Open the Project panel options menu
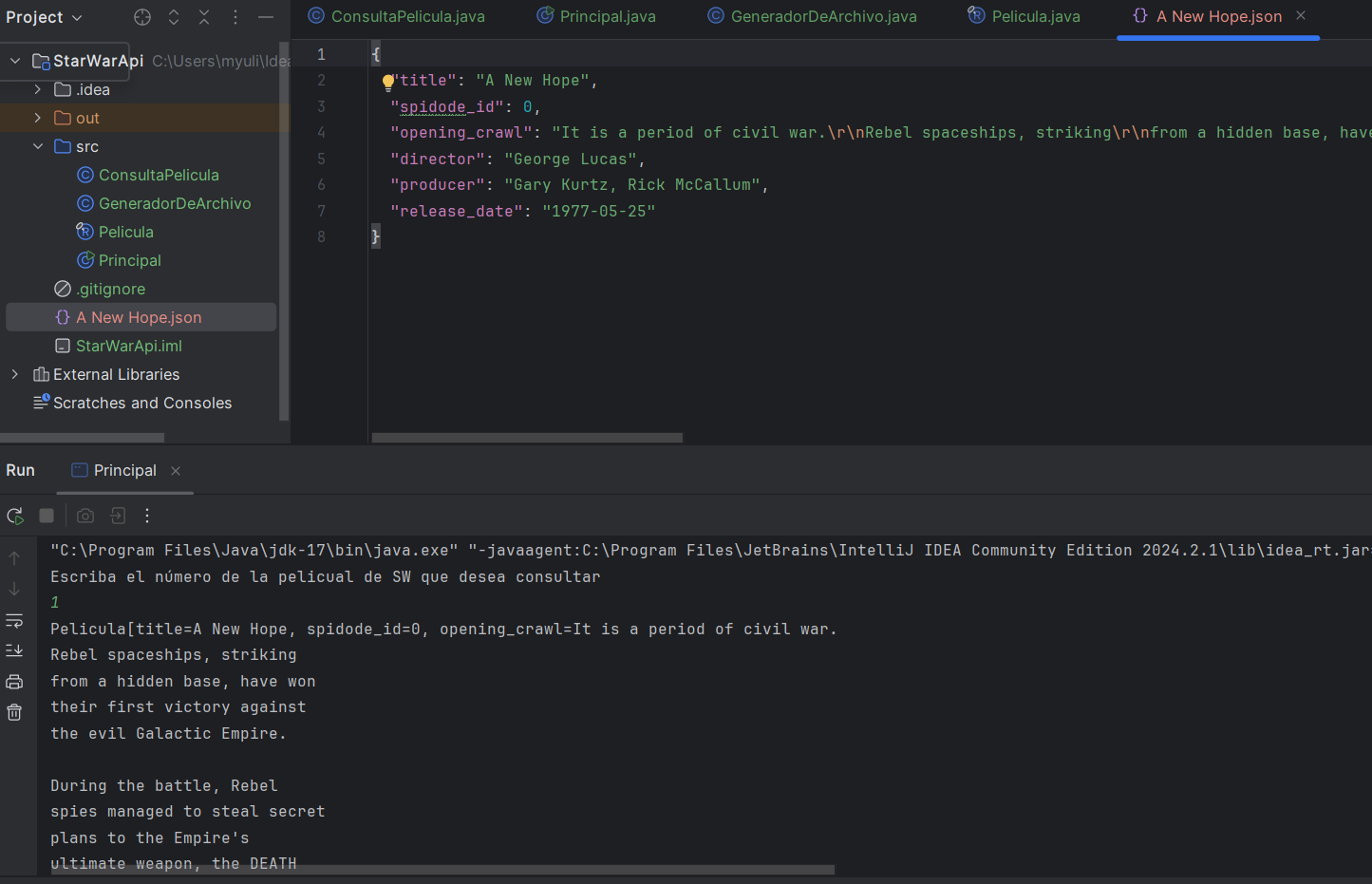1372x884 pixels. point(235,17)
